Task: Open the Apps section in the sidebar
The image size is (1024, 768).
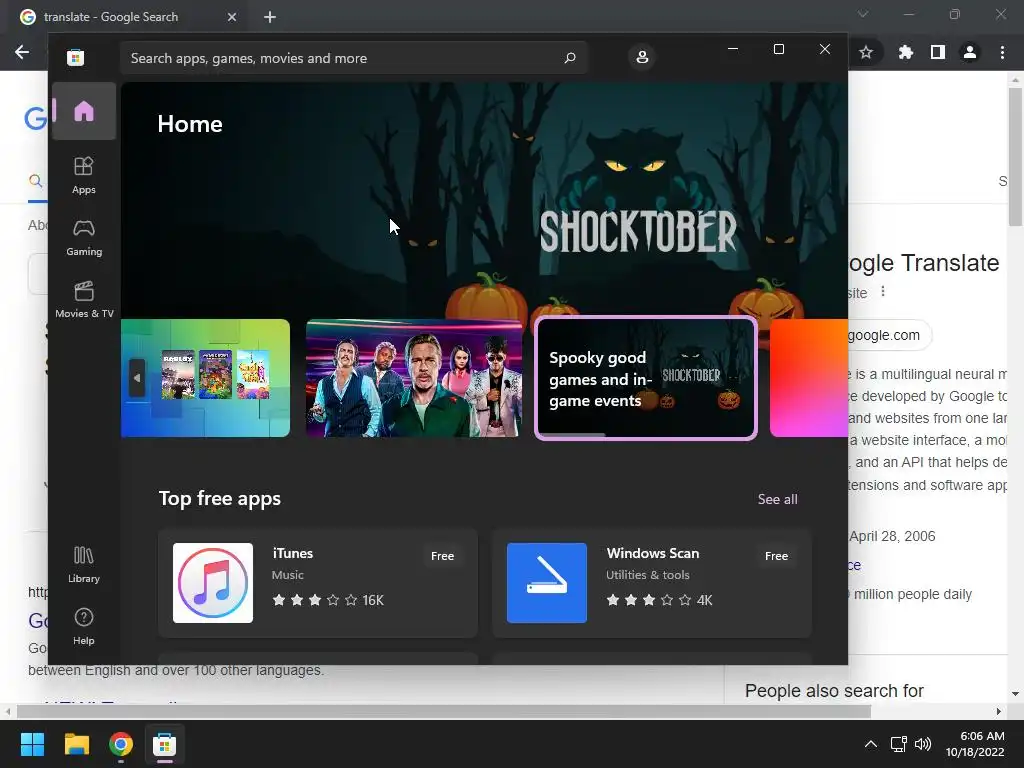Action: click(x=84, y=176)
